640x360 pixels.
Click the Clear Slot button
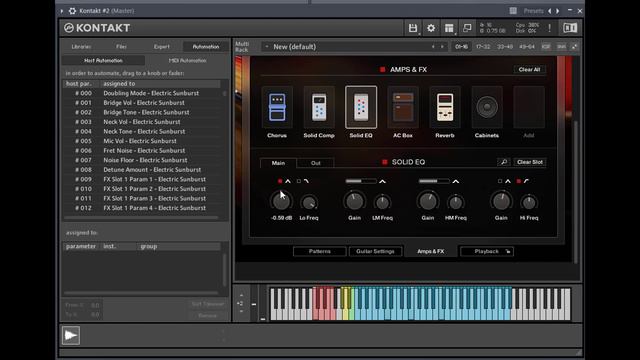click(530, 162)
